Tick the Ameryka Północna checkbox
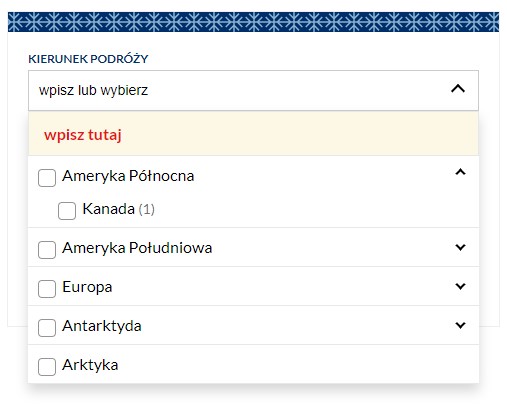Image resolution: width=507 pixels, height=414 pixels. (x=47, y=178)
